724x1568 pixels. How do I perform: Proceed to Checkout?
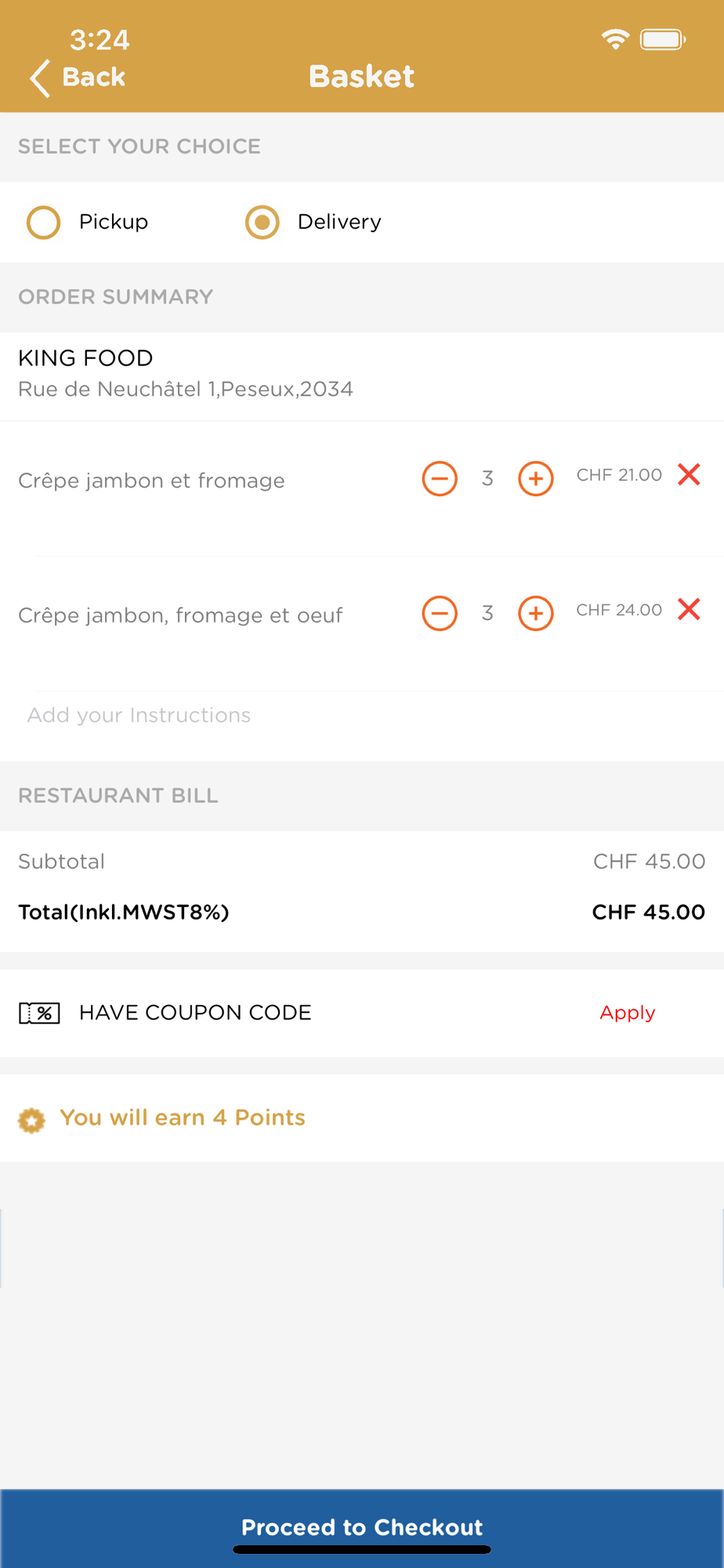362,1527
